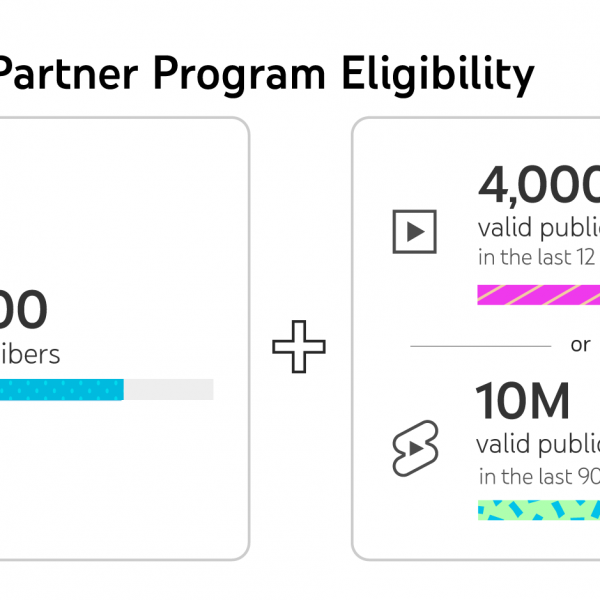Click the Partner Program Eligibility heading

[x=266, y=74]
